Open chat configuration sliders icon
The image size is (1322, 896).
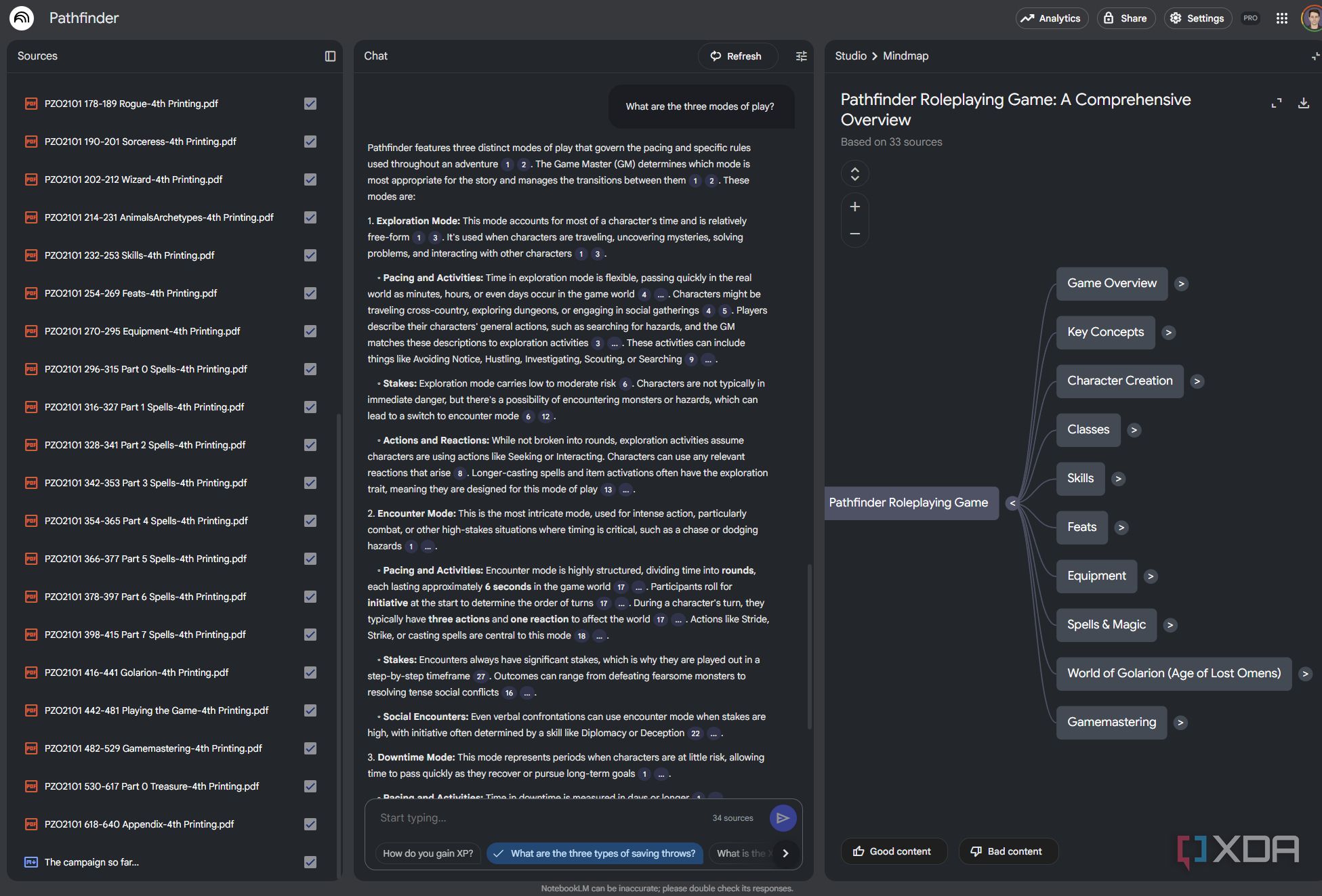801,56
